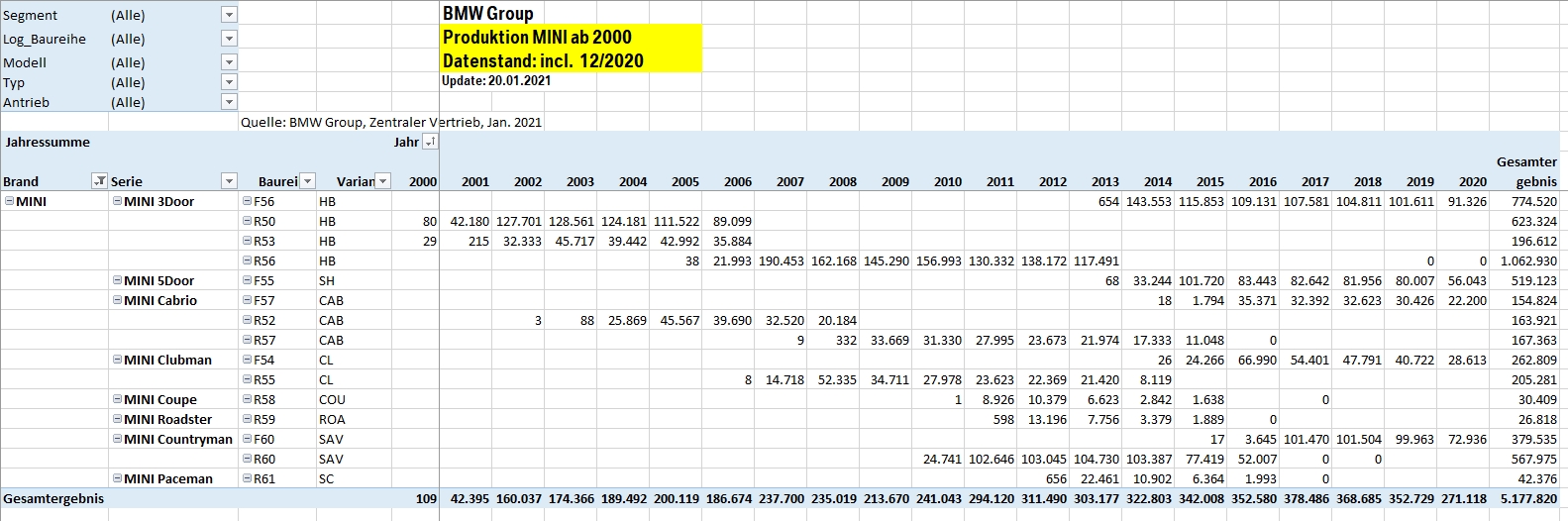The height and width of the screenshot is (521, 1568).
Task: Collapse the R50 Baureihe row
Action: pyautogui.click(x=247, y=221)
